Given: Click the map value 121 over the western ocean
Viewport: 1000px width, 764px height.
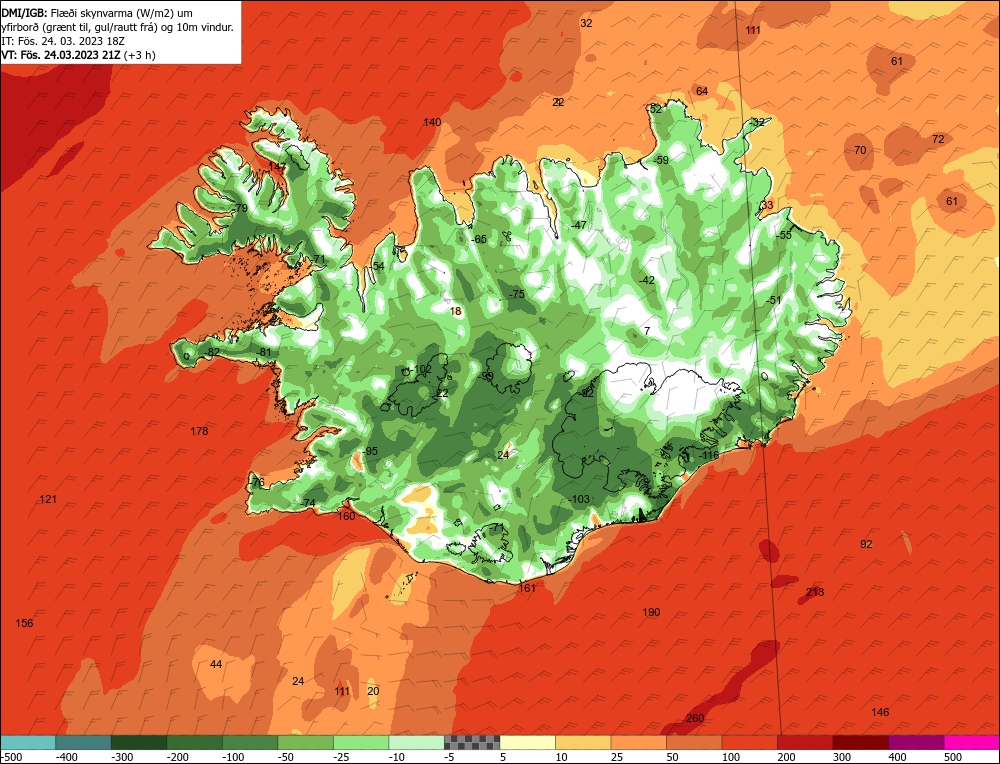Looking at the screenshot, I should coord(48,499).
